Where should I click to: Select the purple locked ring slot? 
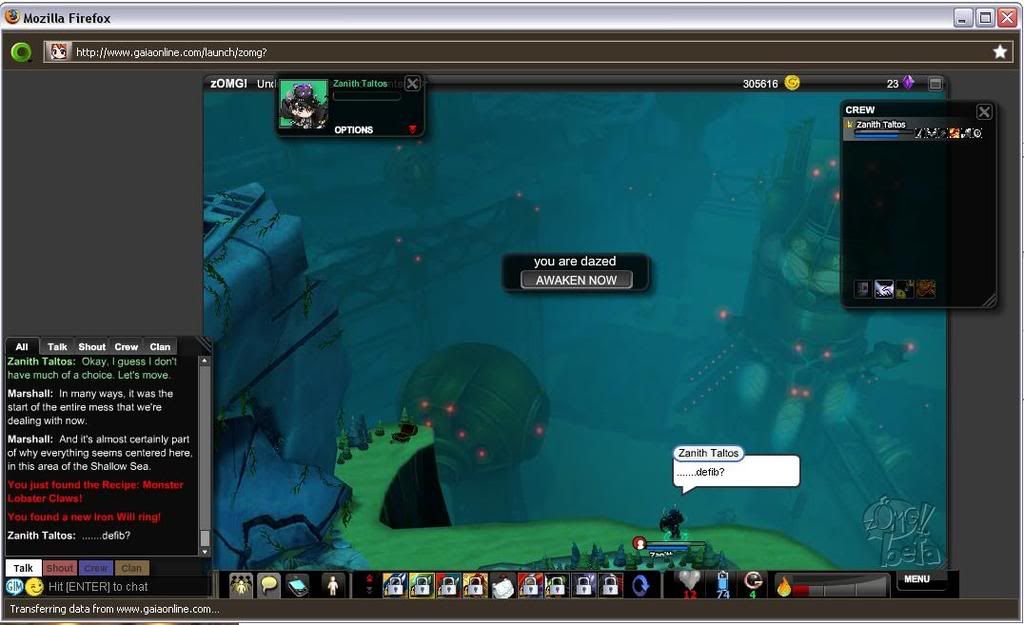coord(583,585)
